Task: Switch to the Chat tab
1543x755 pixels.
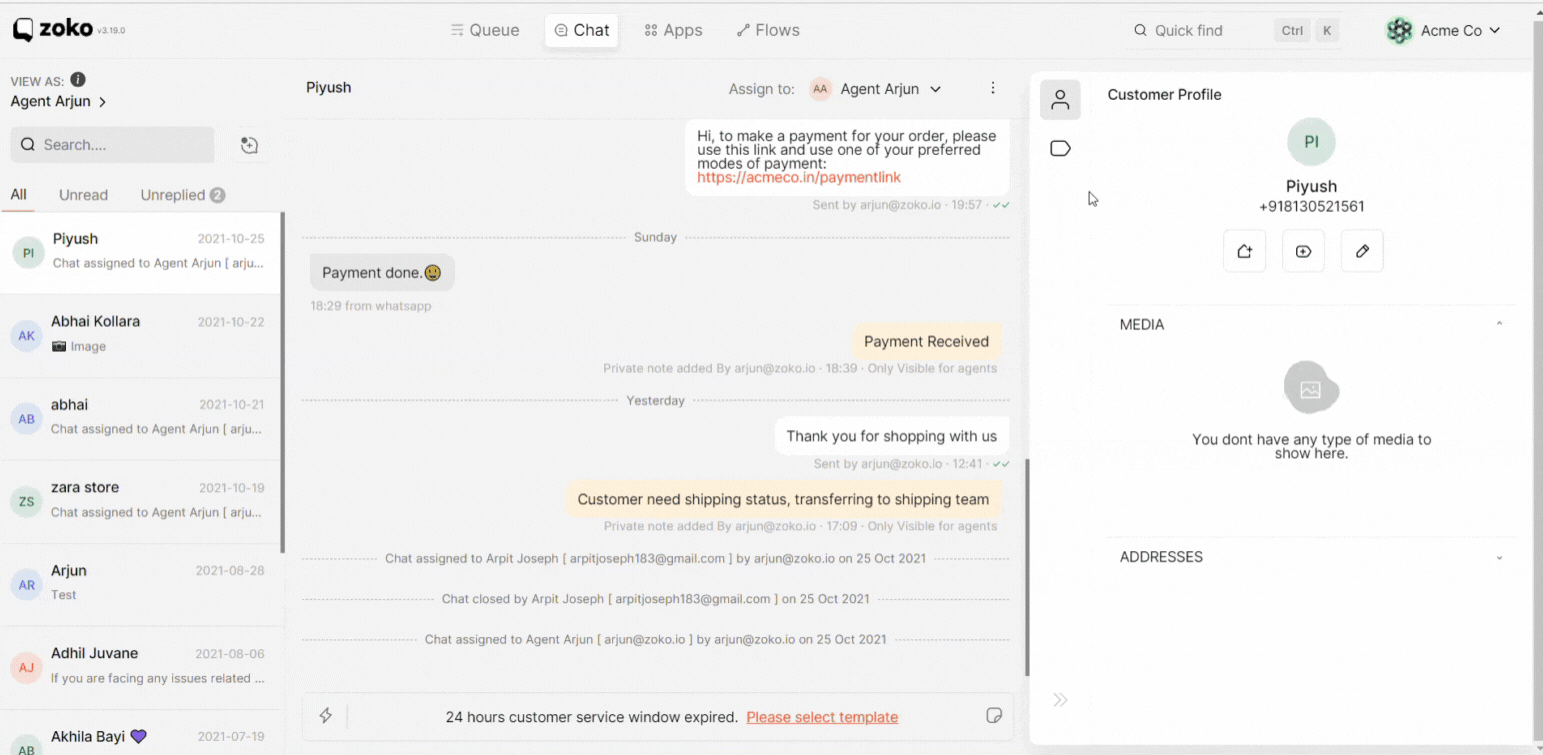Action: coord(581,30)
